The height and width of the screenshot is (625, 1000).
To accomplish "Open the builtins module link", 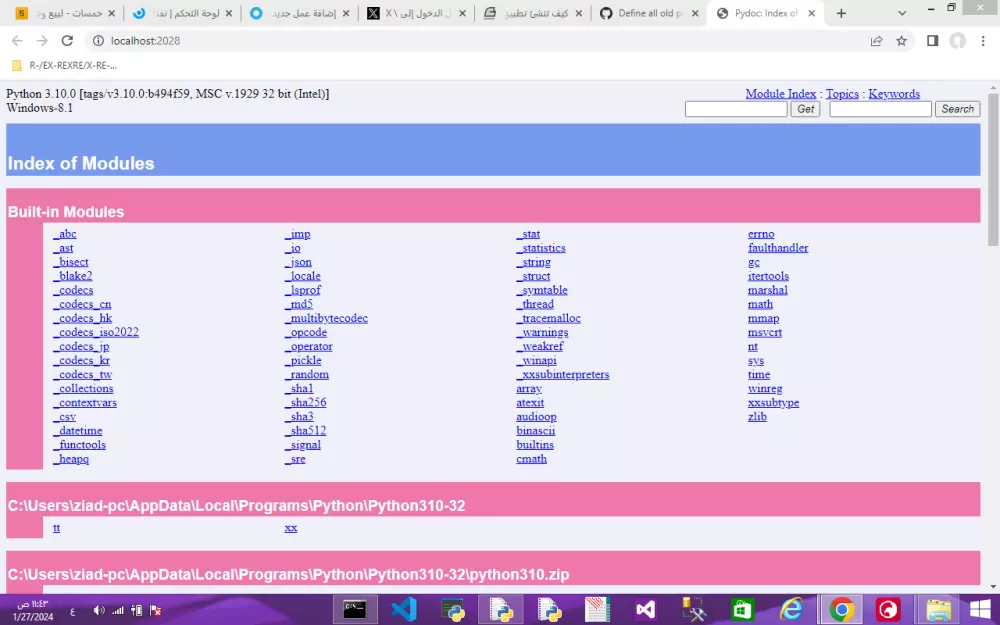I will coord(535,445).
